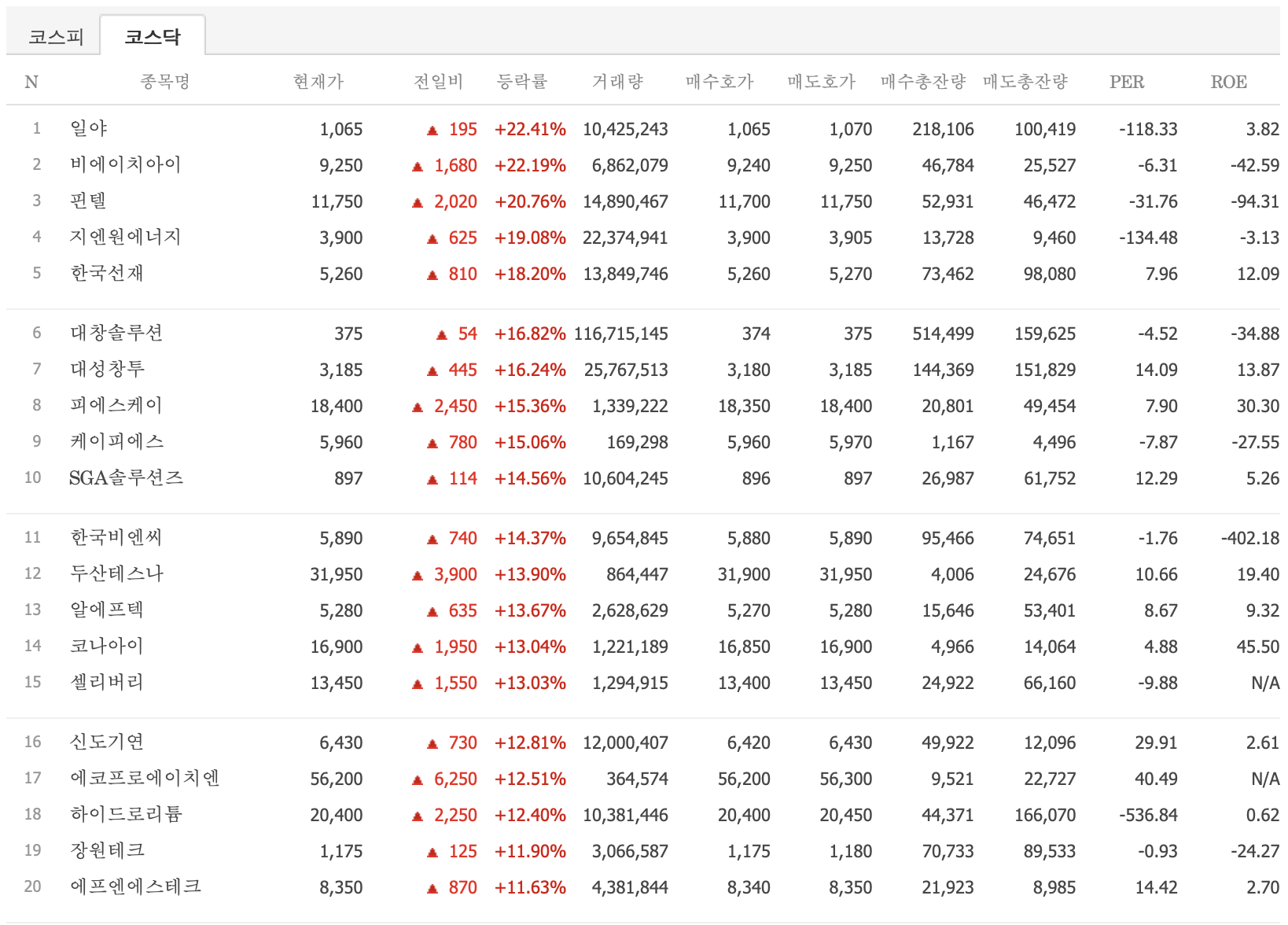The image size is (1288, 925).
Task: Open stock 신도기연
Action: point(107,742)
